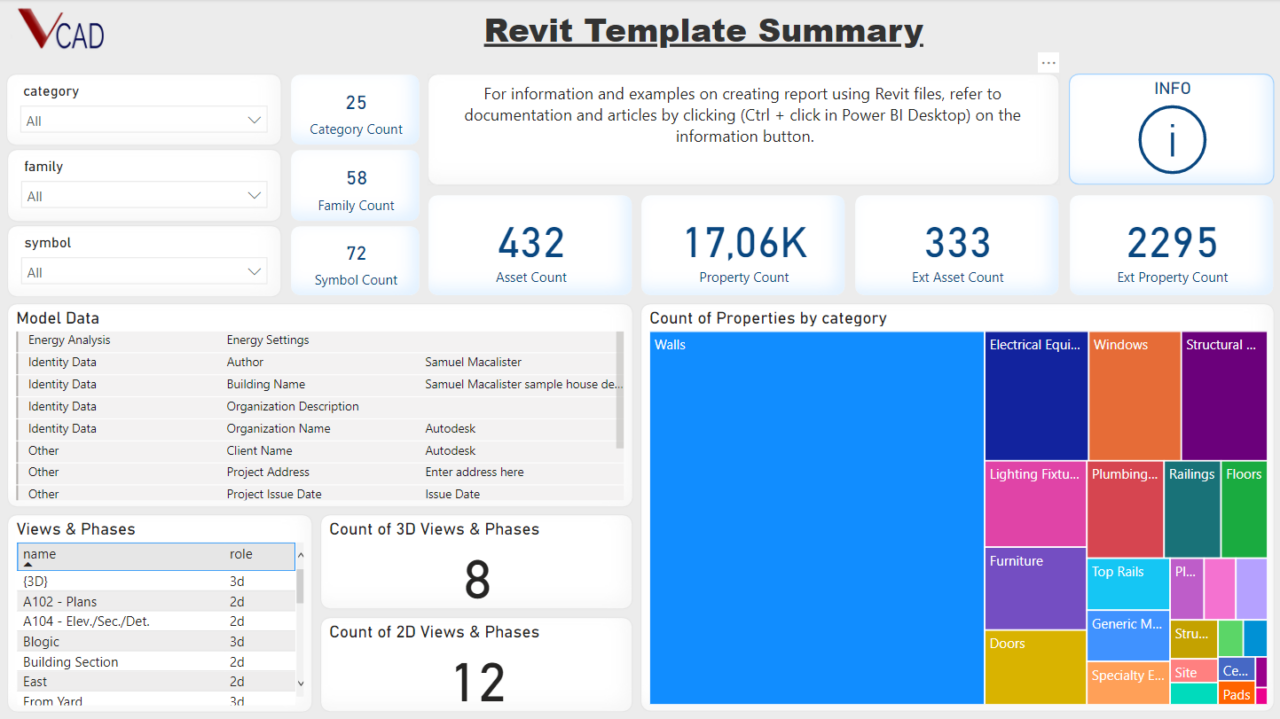
Task: Select the Electrical Equipment treemap block
Action: [x=1035, y=395]
